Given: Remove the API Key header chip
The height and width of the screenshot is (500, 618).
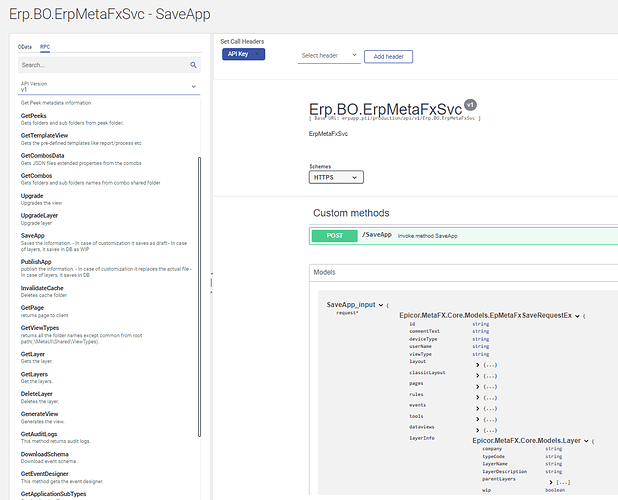Looking at the screenshot, I should (257, 54).
